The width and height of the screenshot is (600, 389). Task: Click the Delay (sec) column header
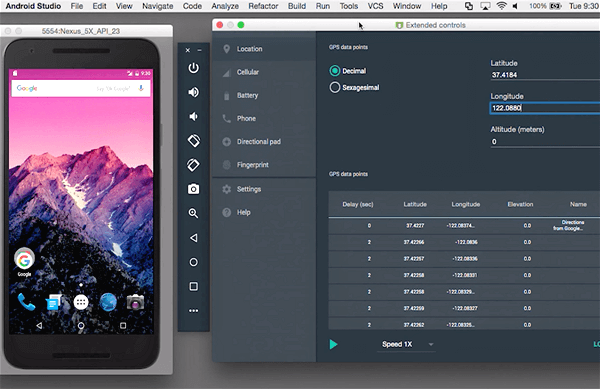coord(358,204)
